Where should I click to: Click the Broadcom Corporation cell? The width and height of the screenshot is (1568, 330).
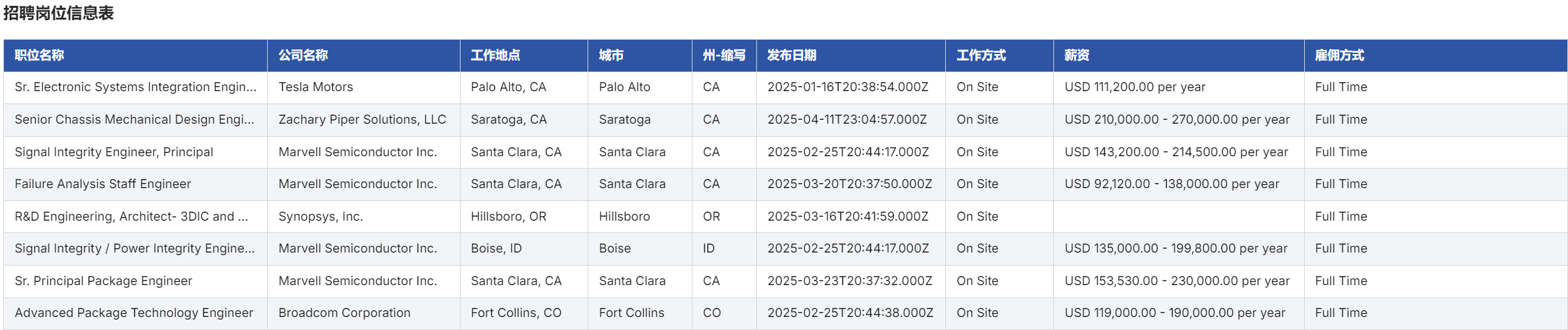tap(345, 313)
